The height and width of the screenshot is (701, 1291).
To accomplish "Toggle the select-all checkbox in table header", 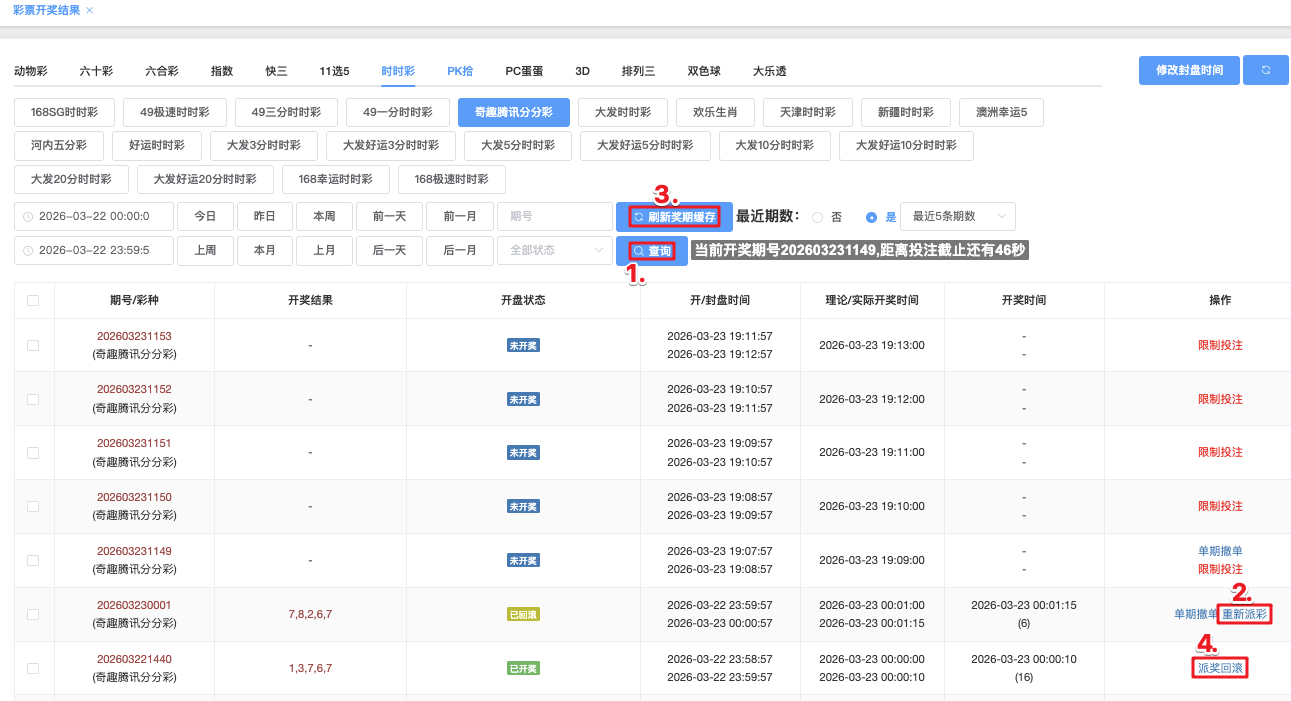I will tap(33, 300).
